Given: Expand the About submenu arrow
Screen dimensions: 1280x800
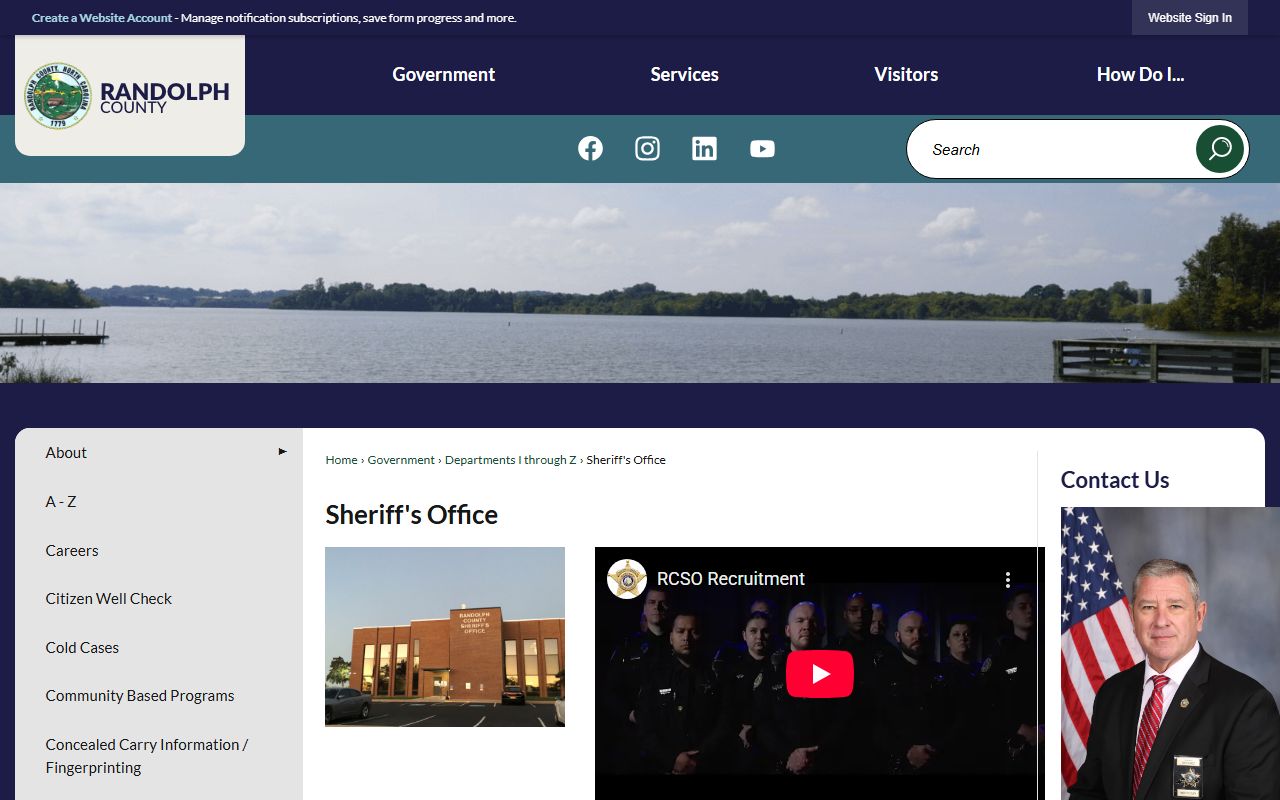Looking at the screenshot, I should pyautogui.click(x=283, y=452).
